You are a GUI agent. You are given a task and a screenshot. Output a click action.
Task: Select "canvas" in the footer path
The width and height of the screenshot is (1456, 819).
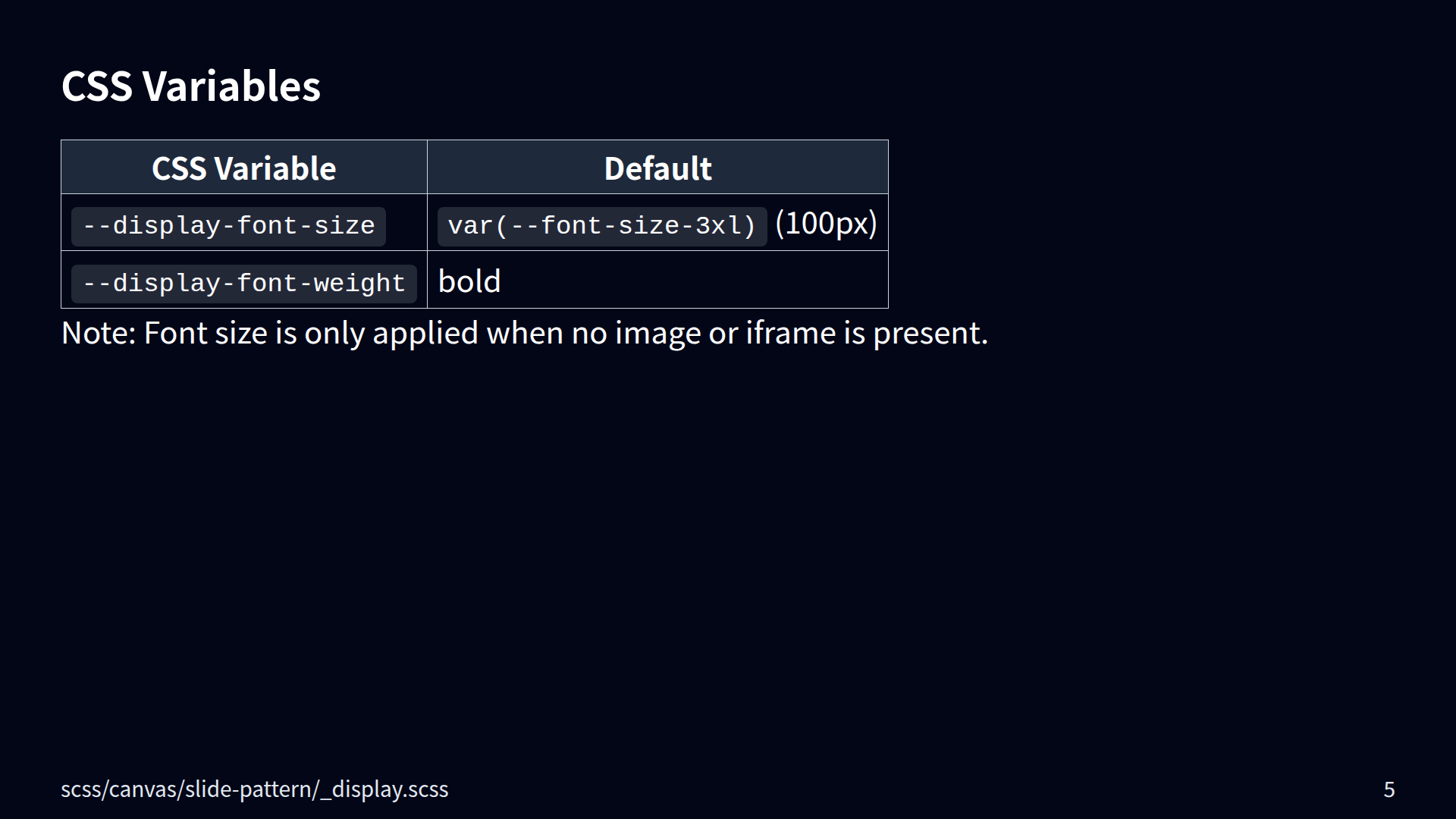point(143,789)
